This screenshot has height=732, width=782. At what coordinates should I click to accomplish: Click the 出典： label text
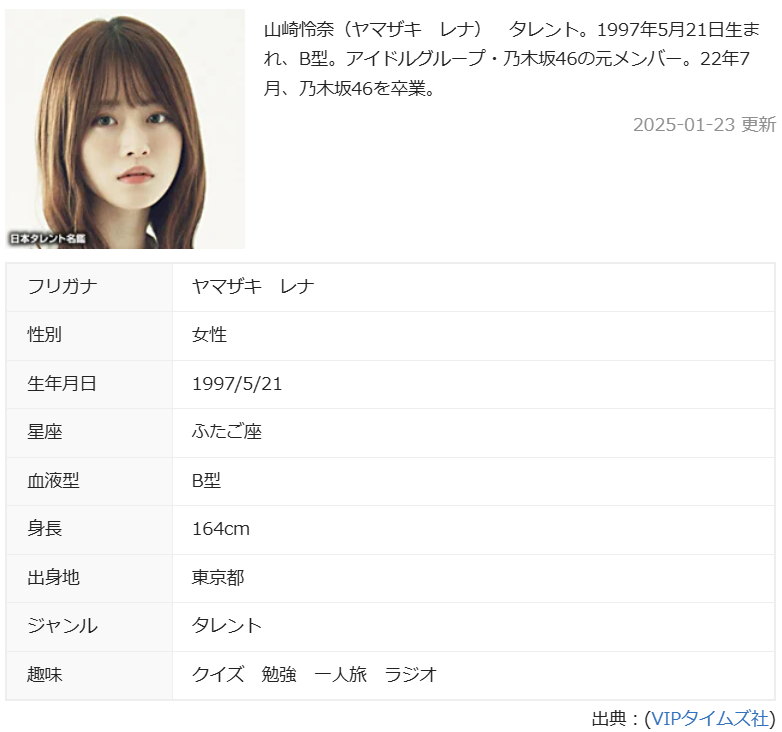coord(616,719)
